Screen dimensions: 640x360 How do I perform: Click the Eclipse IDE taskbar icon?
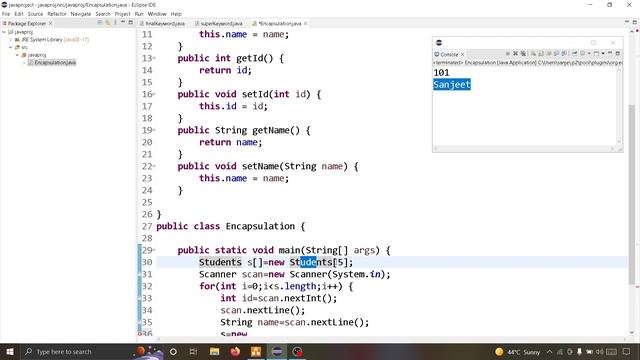click(x=277, y=351)
